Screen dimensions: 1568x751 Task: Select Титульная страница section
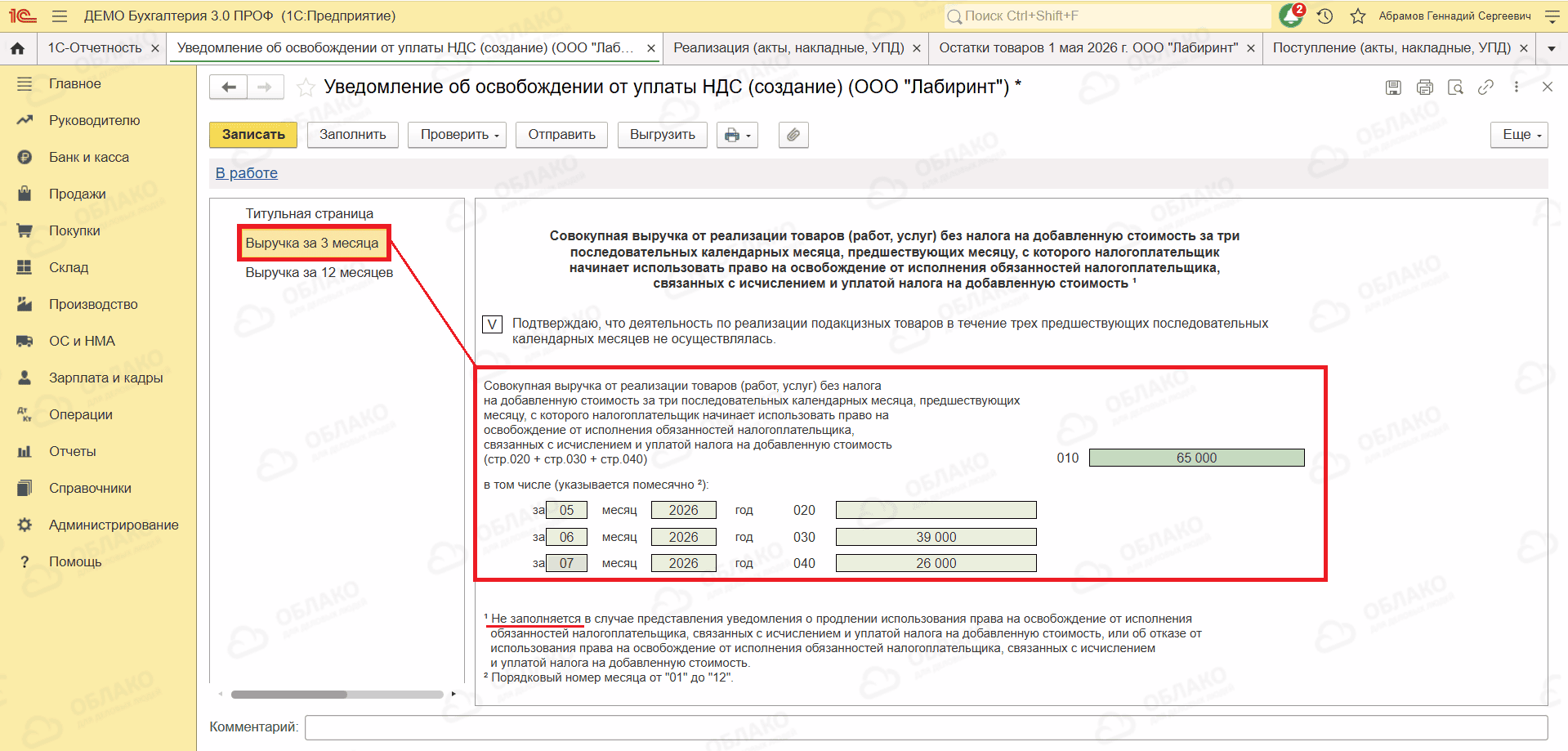coord(310,214)
